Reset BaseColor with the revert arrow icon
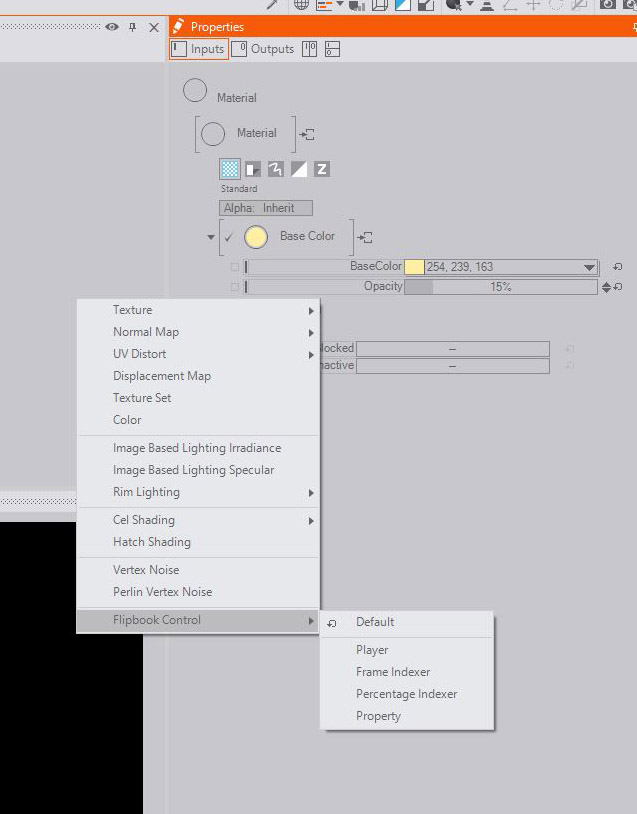The height and width of the screenshot is (814, 637). pyautogui.click(x=617, y=267)
